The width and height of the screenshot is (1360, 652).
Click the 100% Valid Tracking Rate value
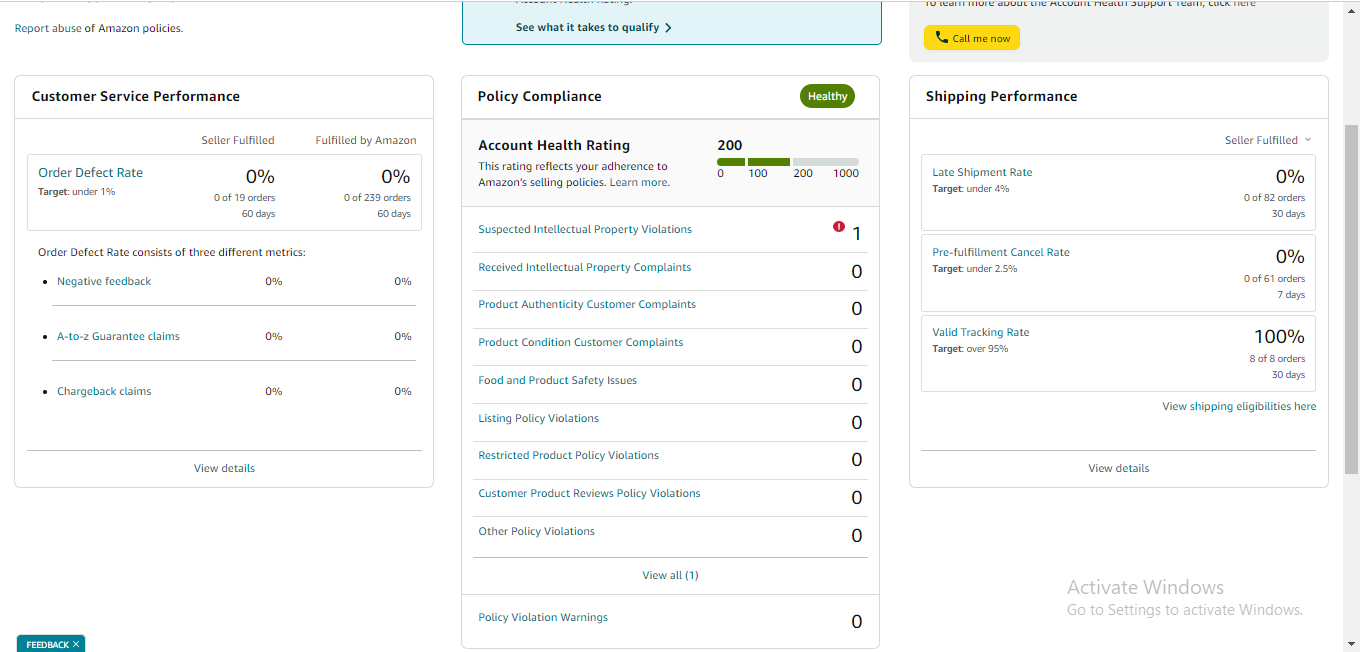pos(1279,337)
